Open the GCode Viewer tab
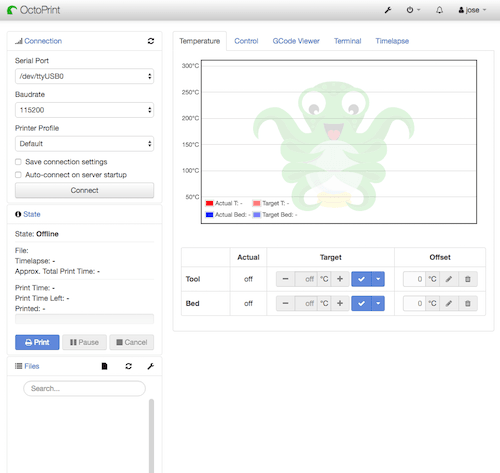 (296, 41)
